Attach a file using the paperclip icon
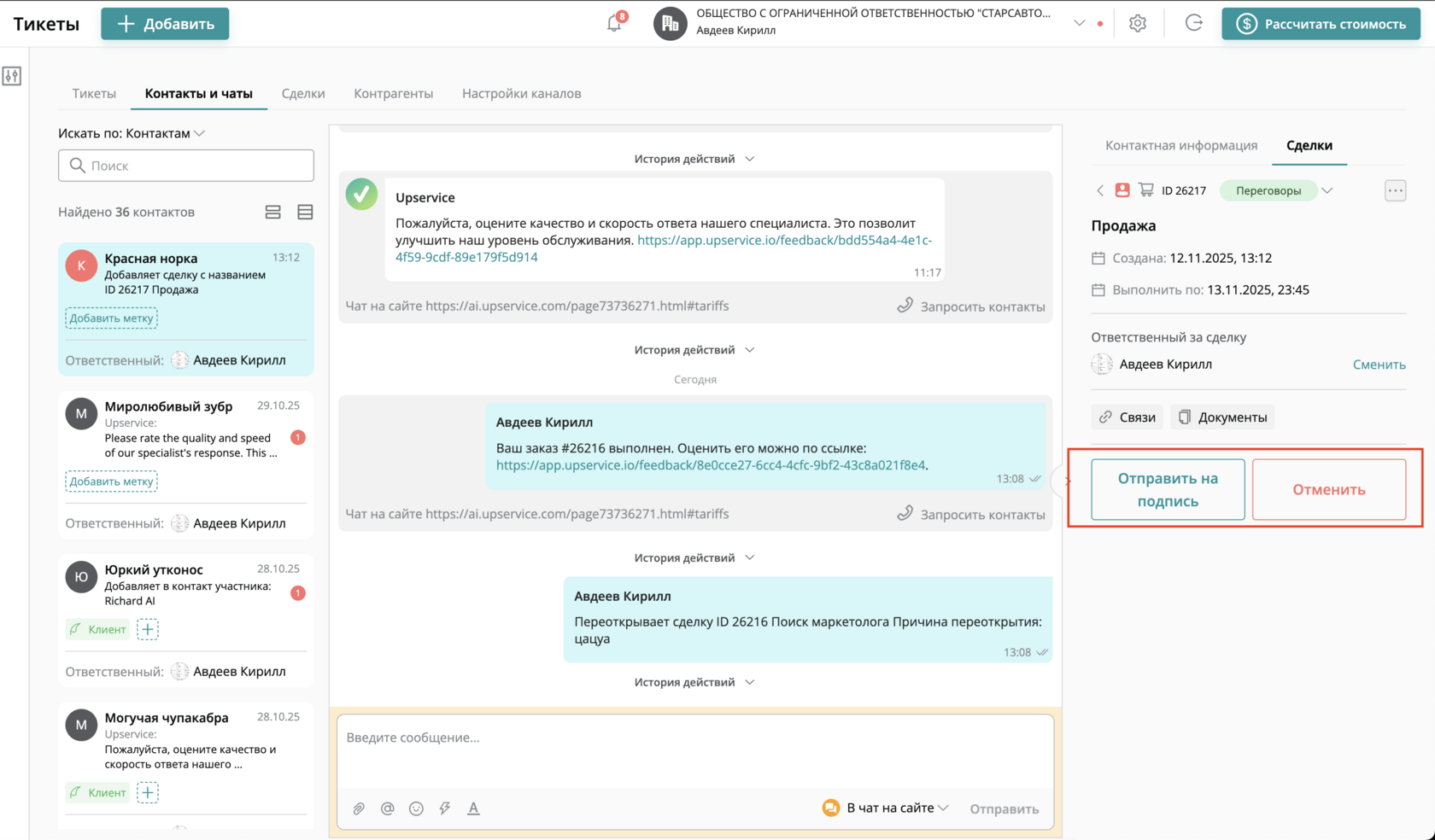Image resolution: width=1435 pixels, height=840 pixels. click(x=359, y=808)
